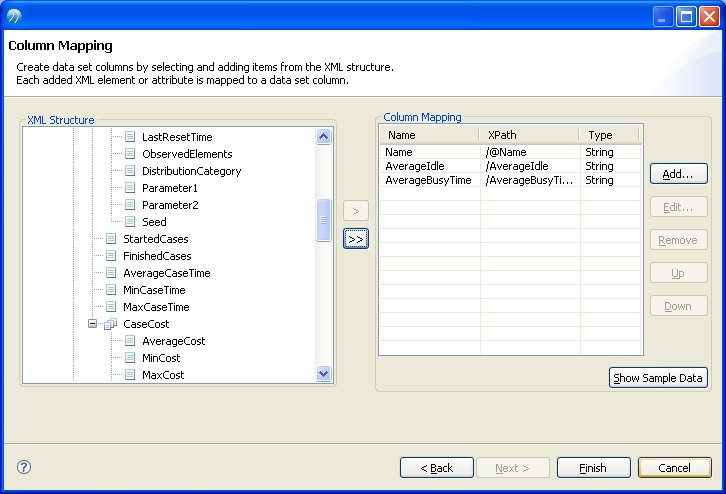Collapse the CaseCost tree node

[92, 324]
